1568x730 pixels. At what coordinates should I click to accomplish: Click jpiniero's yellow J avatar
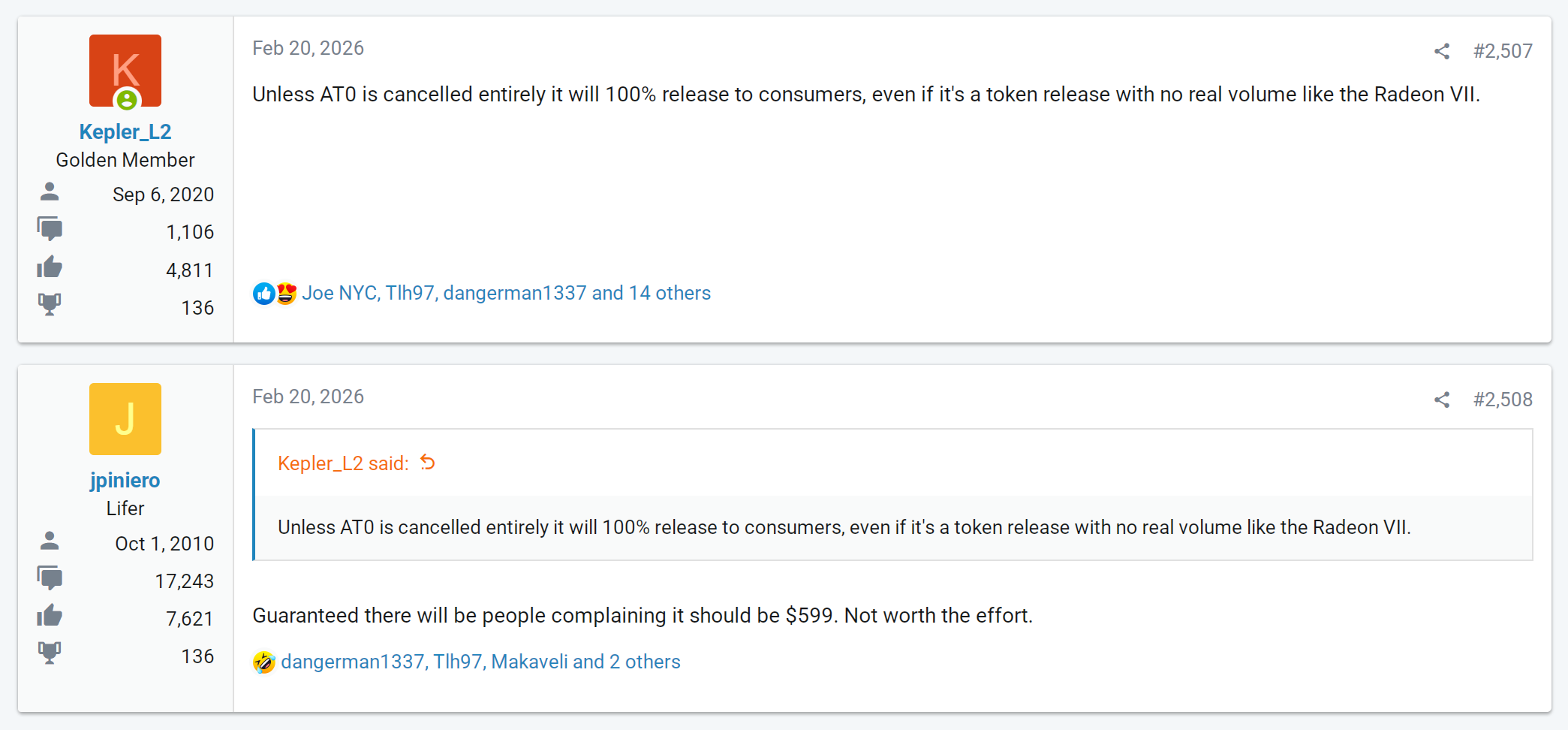point(125,419)
